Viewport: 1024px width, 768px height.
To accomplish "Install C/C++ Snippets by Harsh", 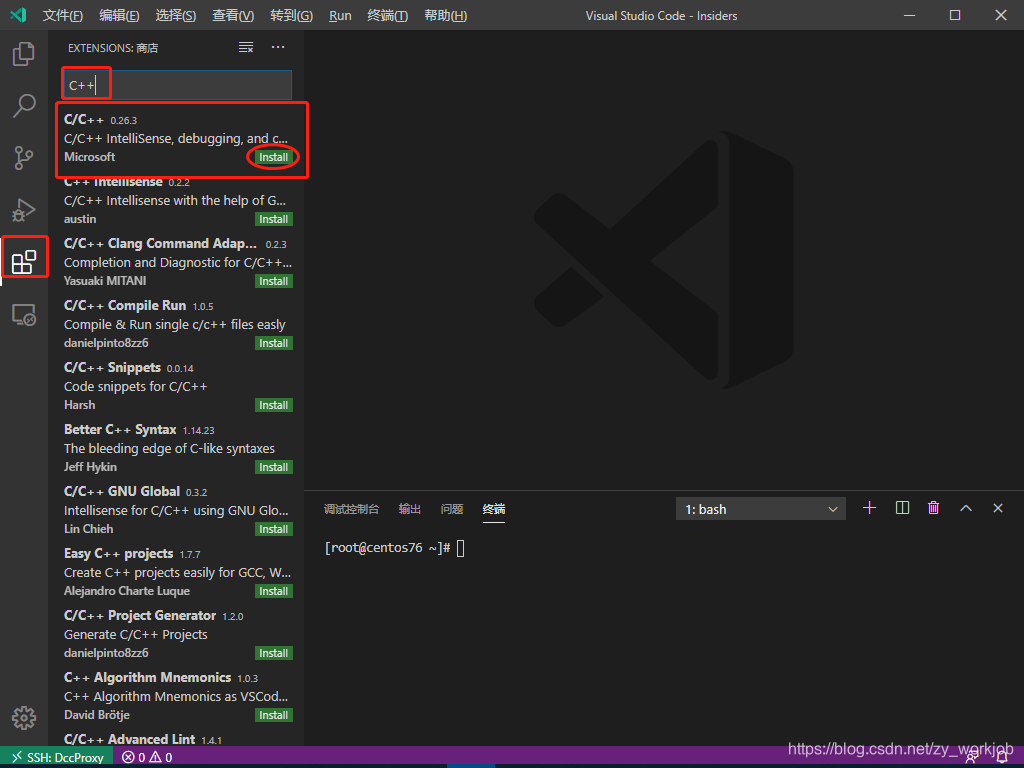I will 273,406.
